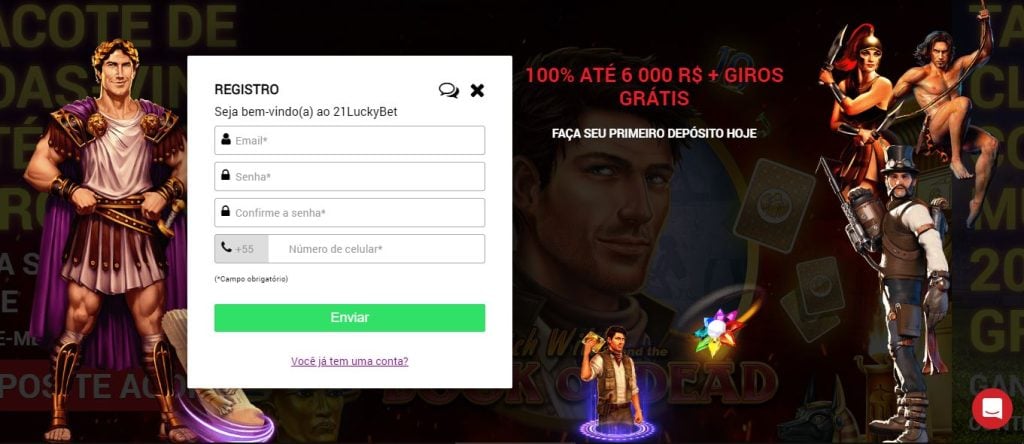Image resolution: width=1024 pixels, height=444 pixels.
Task: Close the Registro dialog with the X
Action: pyautogui.click(x=477, y=90)
